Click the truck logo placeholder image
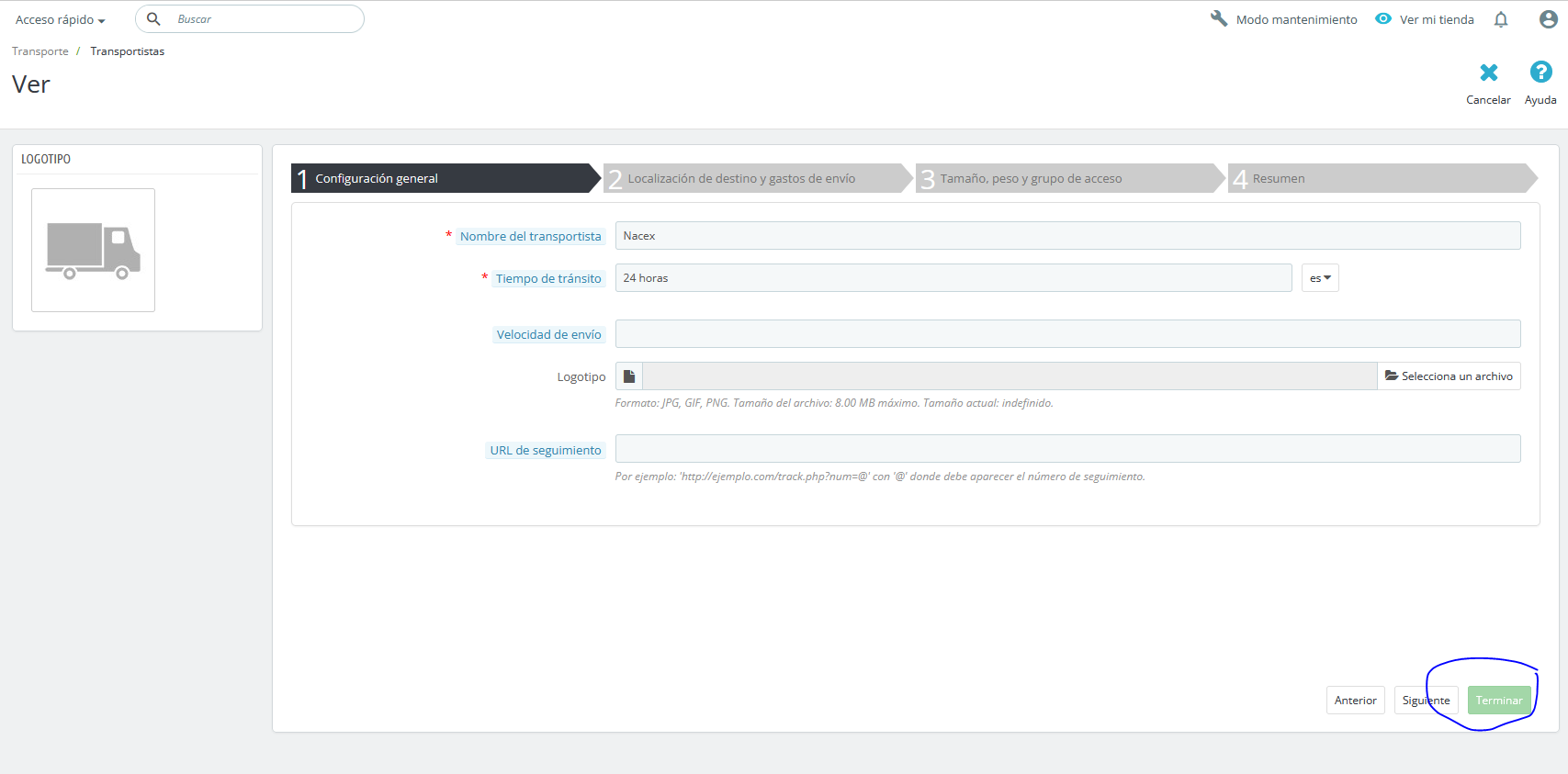The width and height of the screenshot is (1568, 774). tap(93, 250)
